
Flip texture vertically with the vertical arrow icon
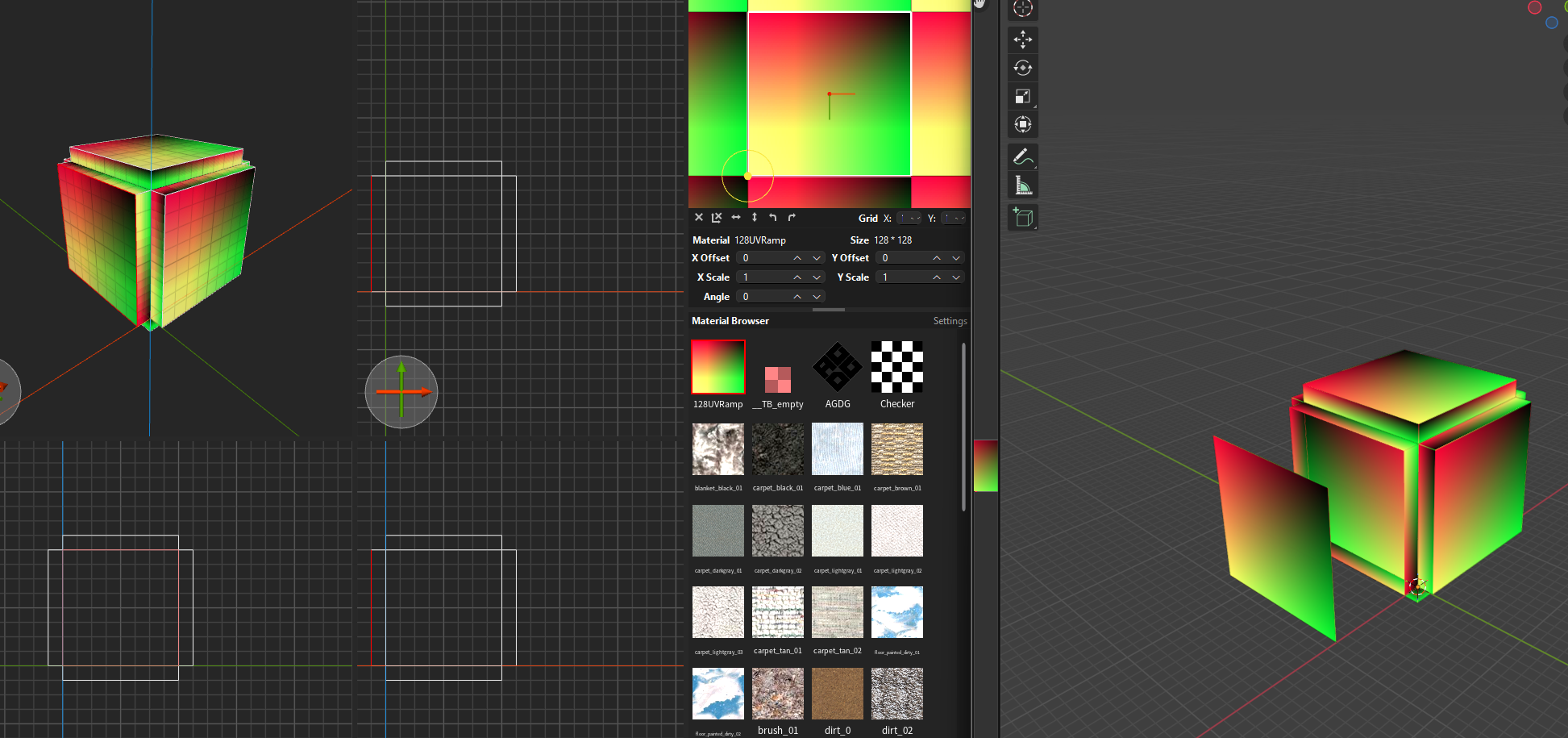point(755,218)
